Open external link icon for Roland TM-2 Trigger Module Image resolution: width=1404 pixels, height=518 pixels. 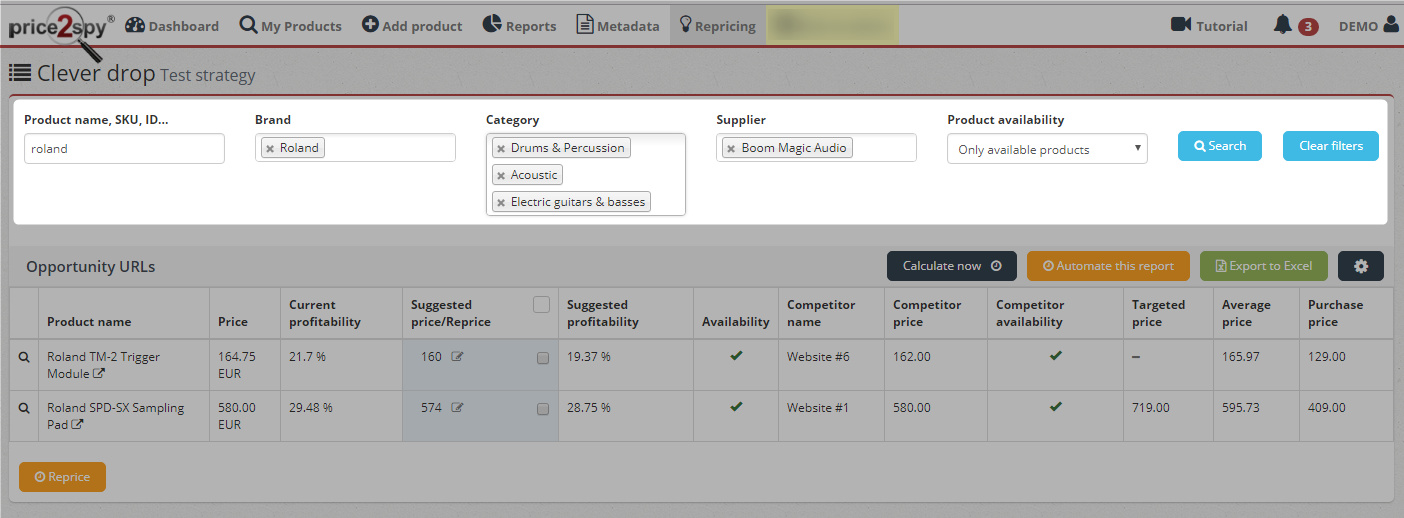(x=99, y=374)
